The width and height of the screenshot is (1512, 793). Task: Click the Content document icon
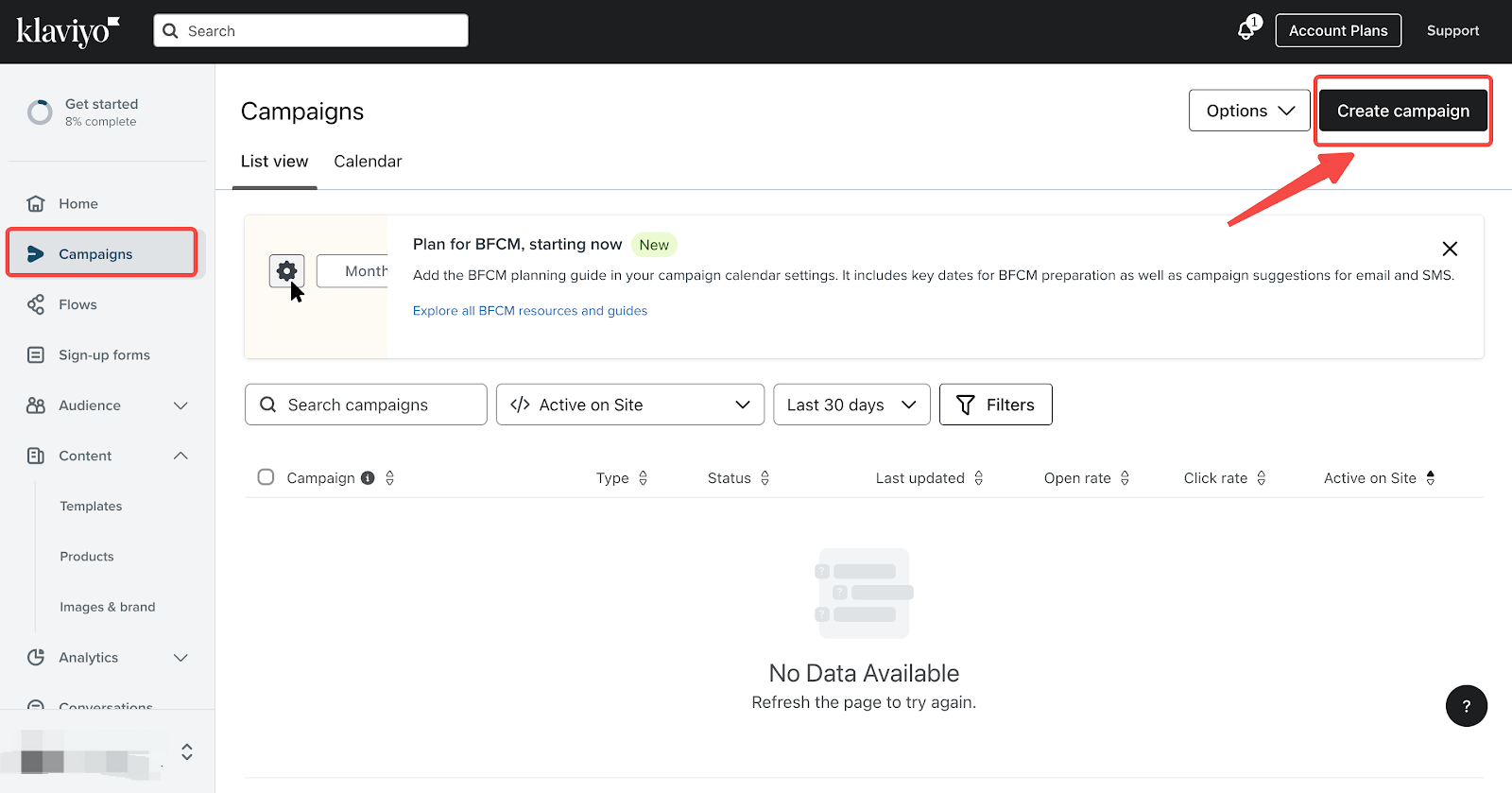[x=36, y=456]
